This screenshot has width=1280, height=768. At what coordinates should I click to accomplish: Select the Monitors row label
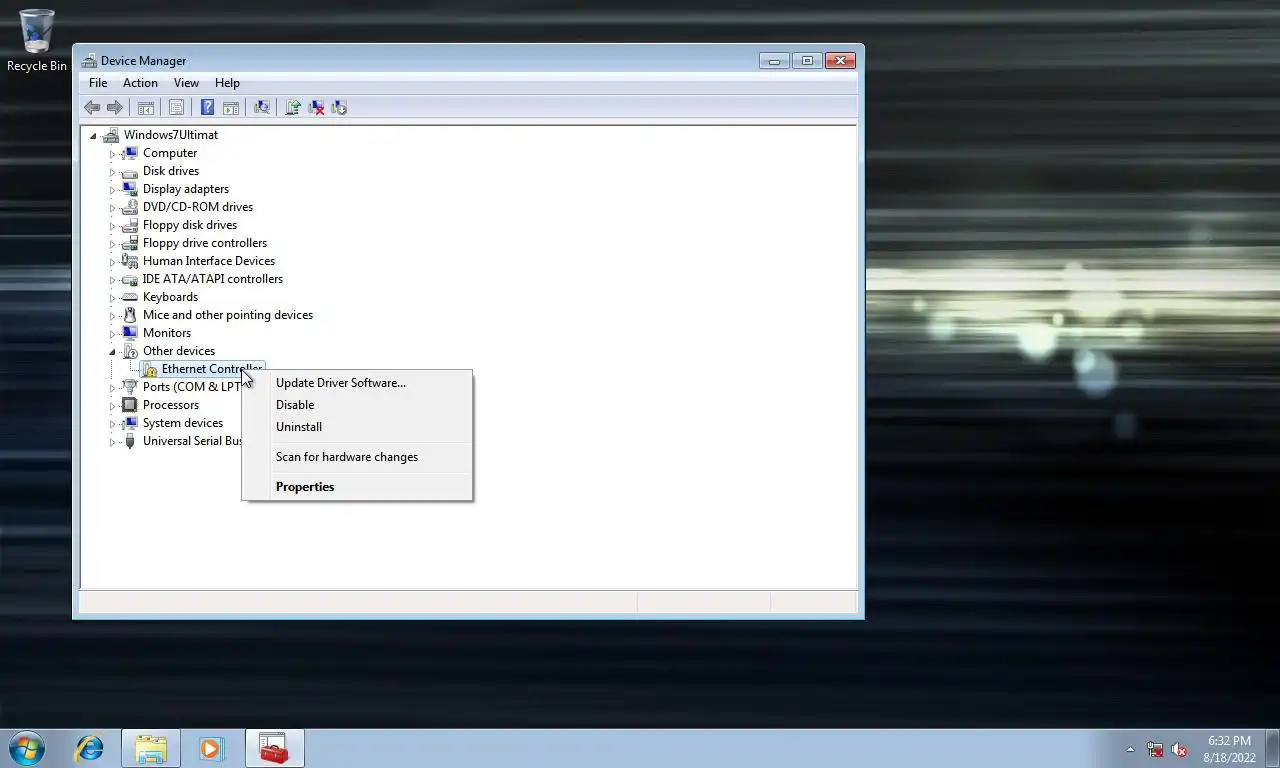coord(167,333)
